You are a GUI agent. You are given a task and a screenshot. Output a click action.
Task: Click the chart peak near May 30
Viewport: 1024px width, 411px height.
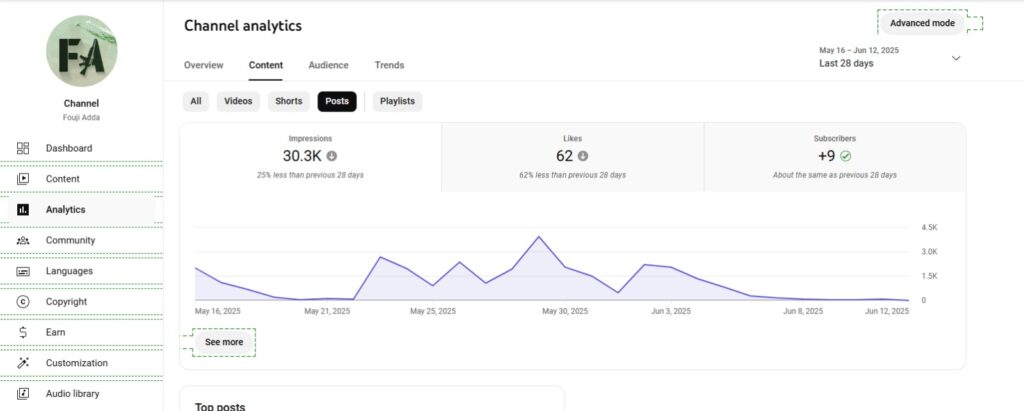click(539, 237)
